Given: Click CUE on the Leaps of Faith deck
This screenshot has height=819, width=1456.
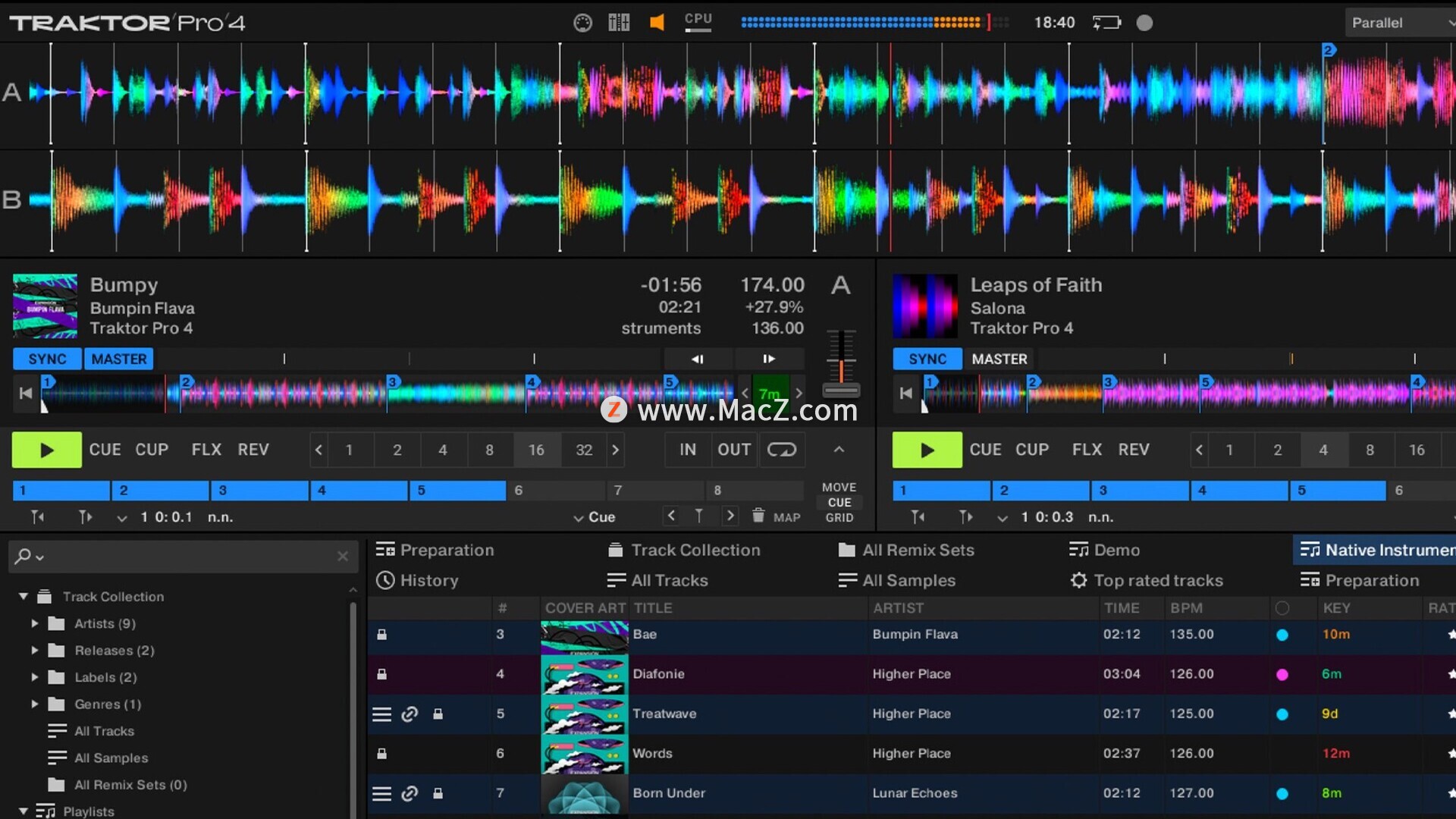Looking at the screenshot, I should (985, 450).
